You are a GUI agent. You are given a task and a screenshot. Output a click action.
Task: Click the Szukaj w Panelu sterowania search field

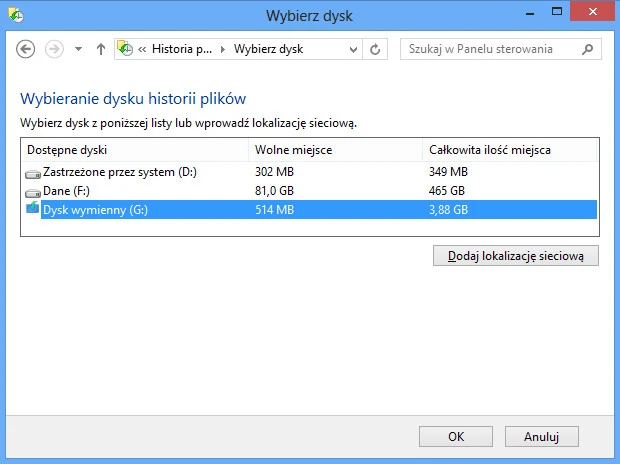tap(488, 49)
